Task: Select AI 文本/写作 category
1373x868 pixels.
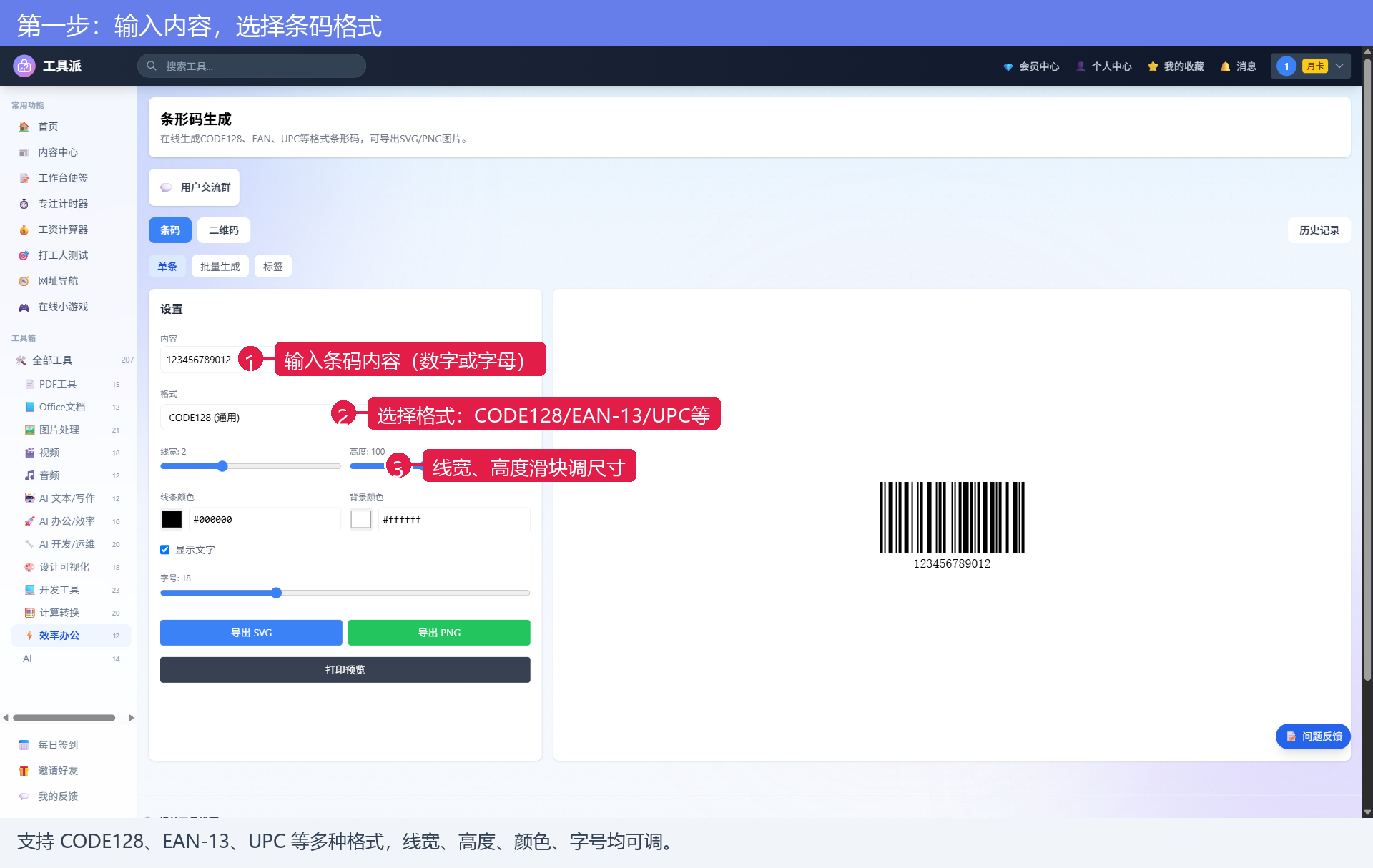Action: [72, 498]
